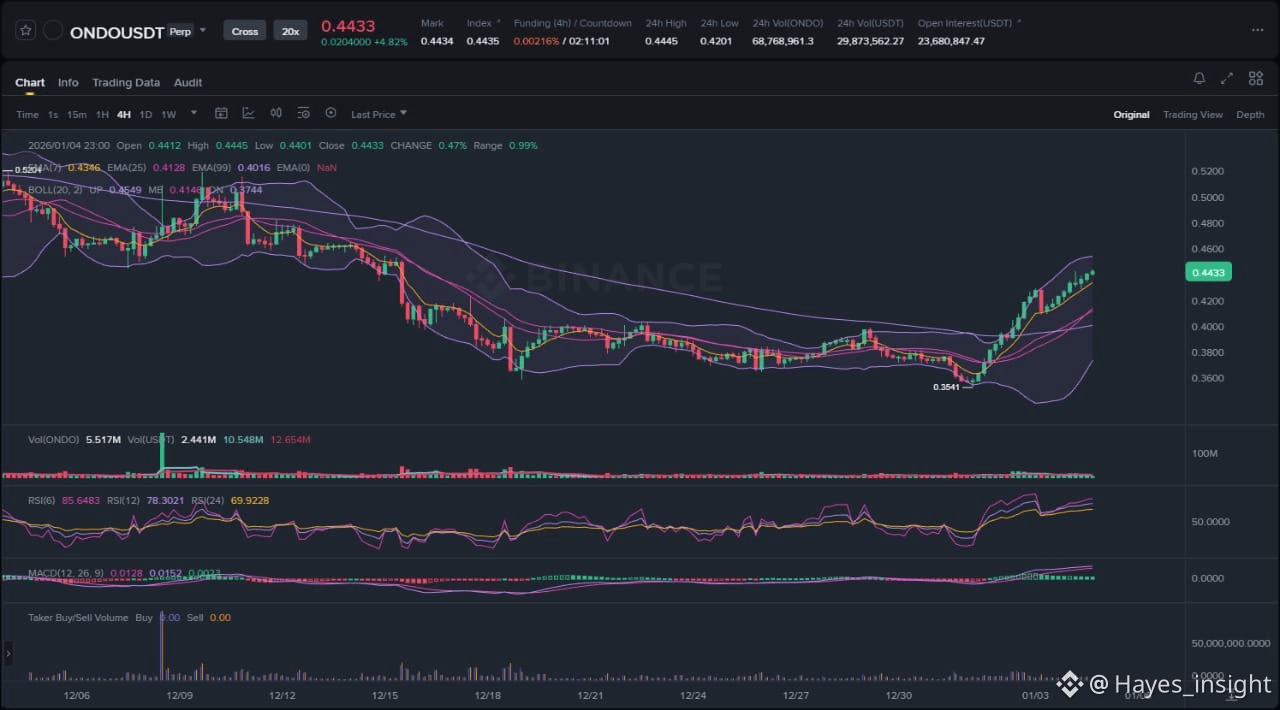Switch to the Depth chart
This screenshot has height=710, width=1280.
pos(1250,114)
